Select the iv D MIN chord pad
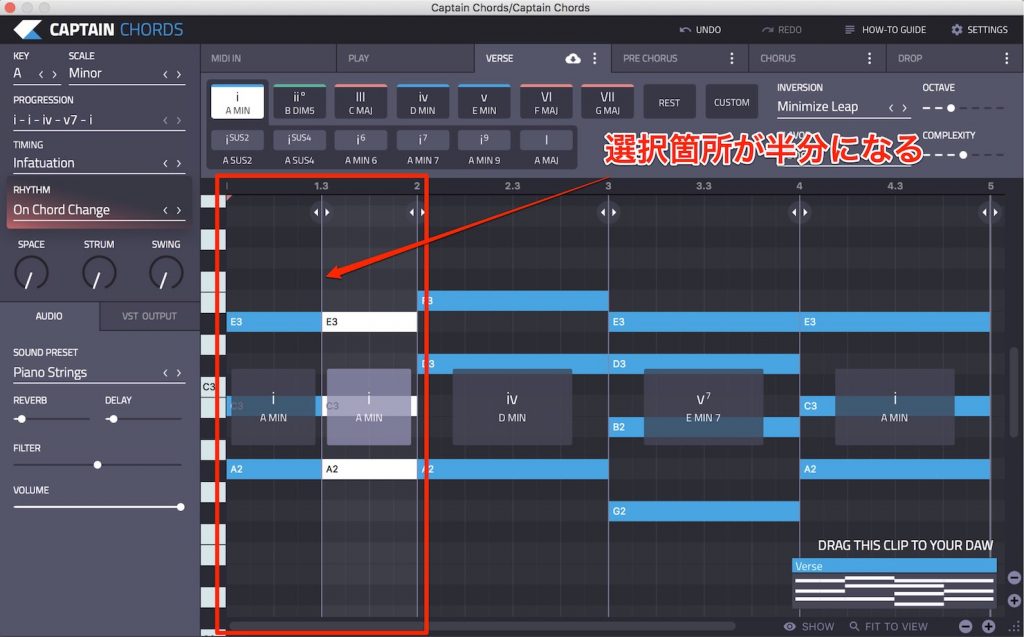 coord(422,100)
